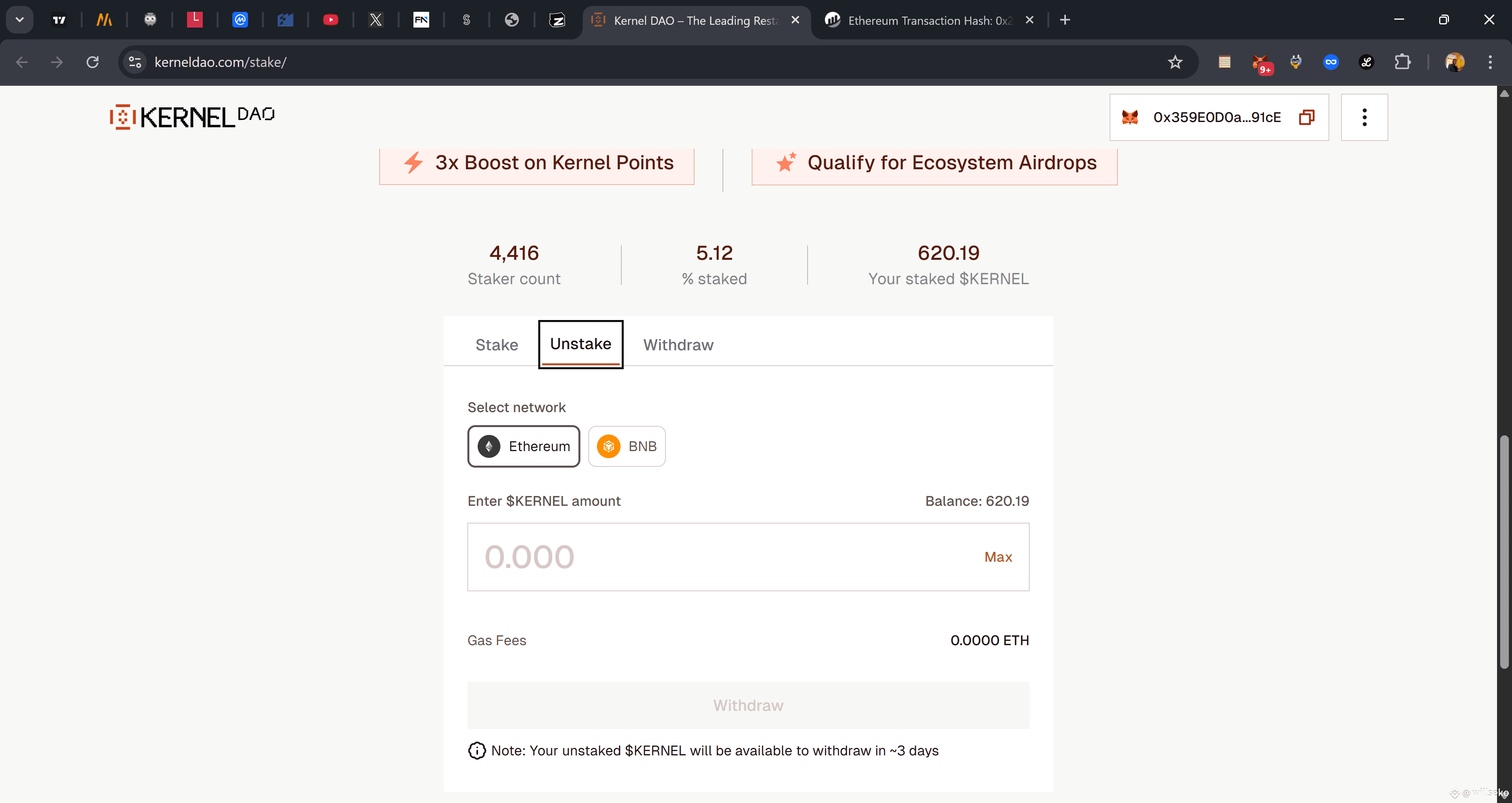Open the tab search dropdown arrow
The width and height of the screenshot is (1512, 803).
(x=19, y=20)
